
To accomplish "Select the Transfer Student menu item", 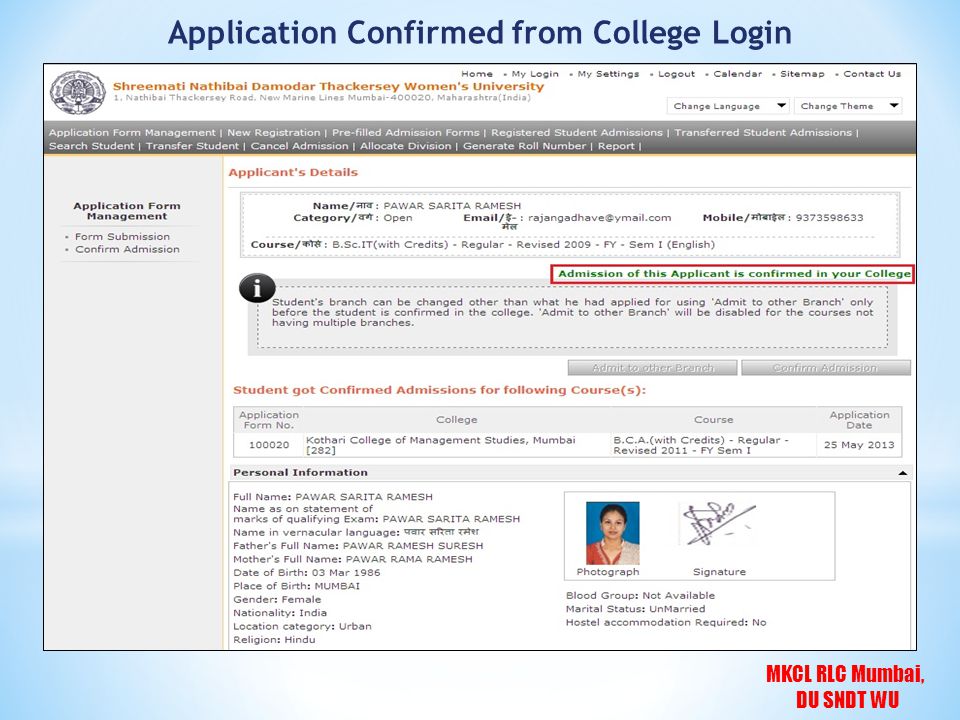I will click(x=192, y=146).
